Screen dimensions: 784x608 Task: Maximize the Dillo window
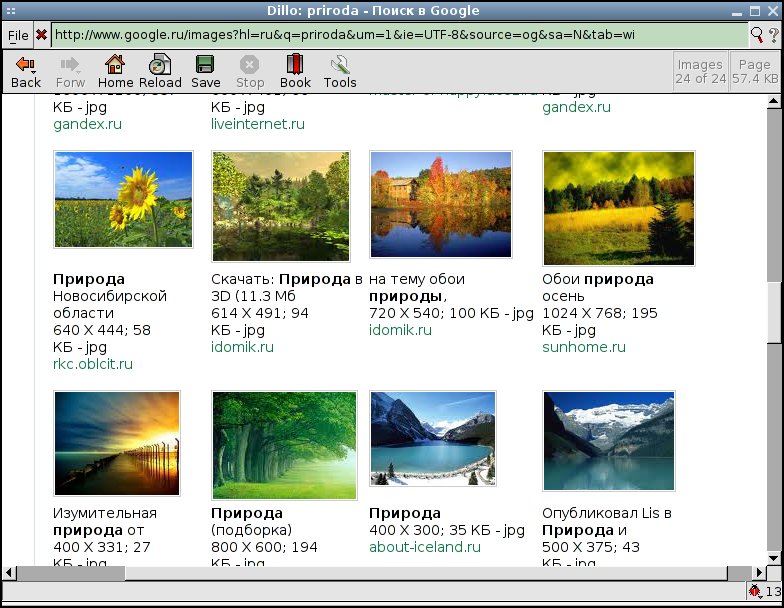[x=755, y=10]
